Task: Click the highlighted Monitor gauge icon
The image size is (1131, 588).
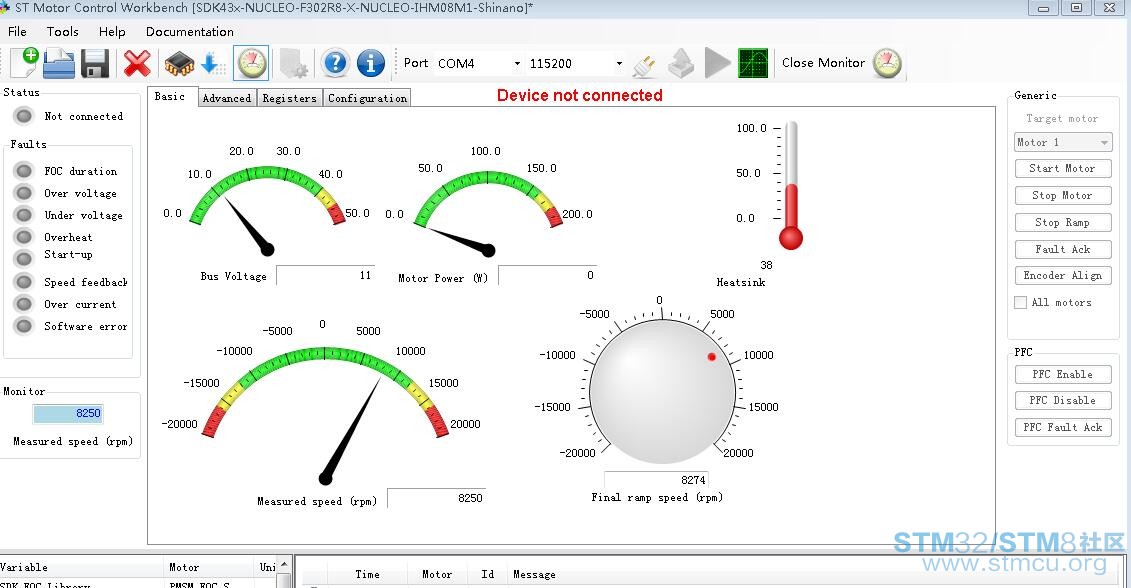Action: [x=251, y=63]
